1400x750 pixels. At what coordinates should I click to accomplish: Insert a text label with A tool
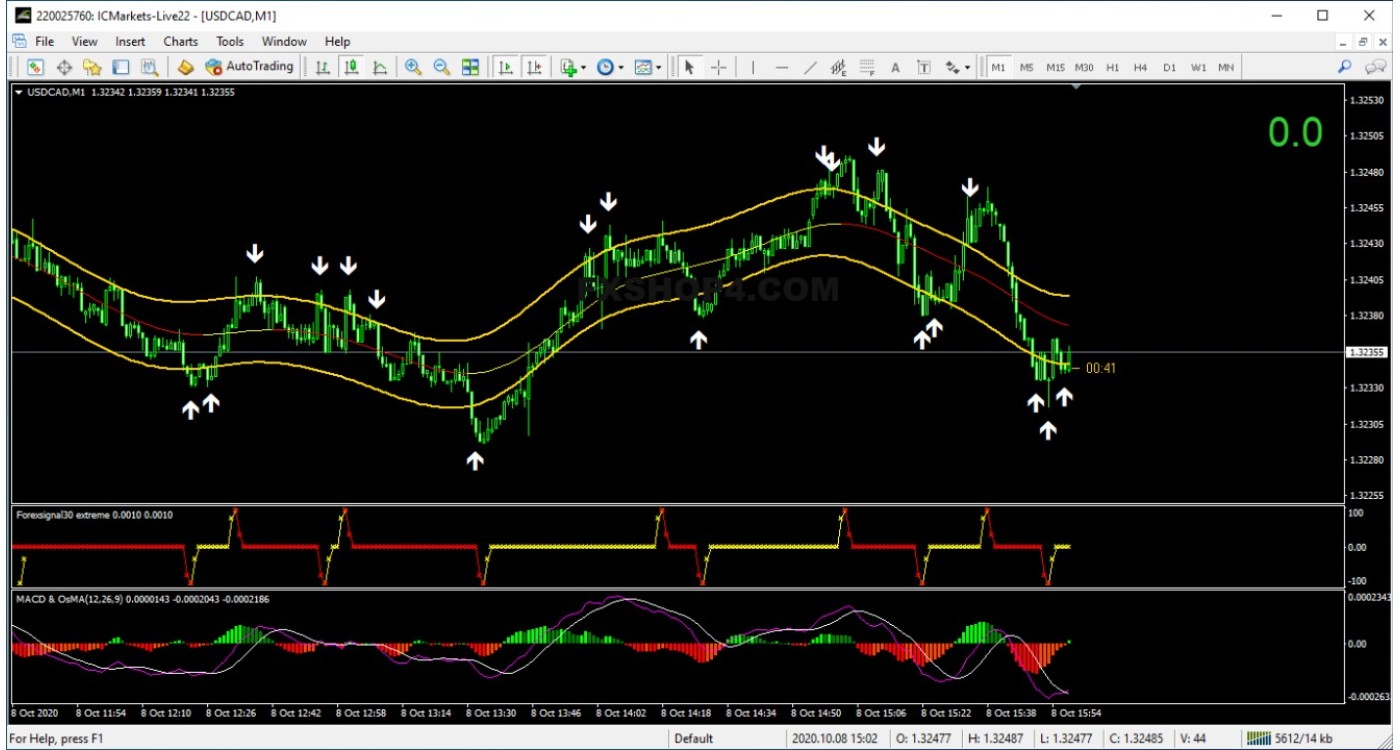895,67
